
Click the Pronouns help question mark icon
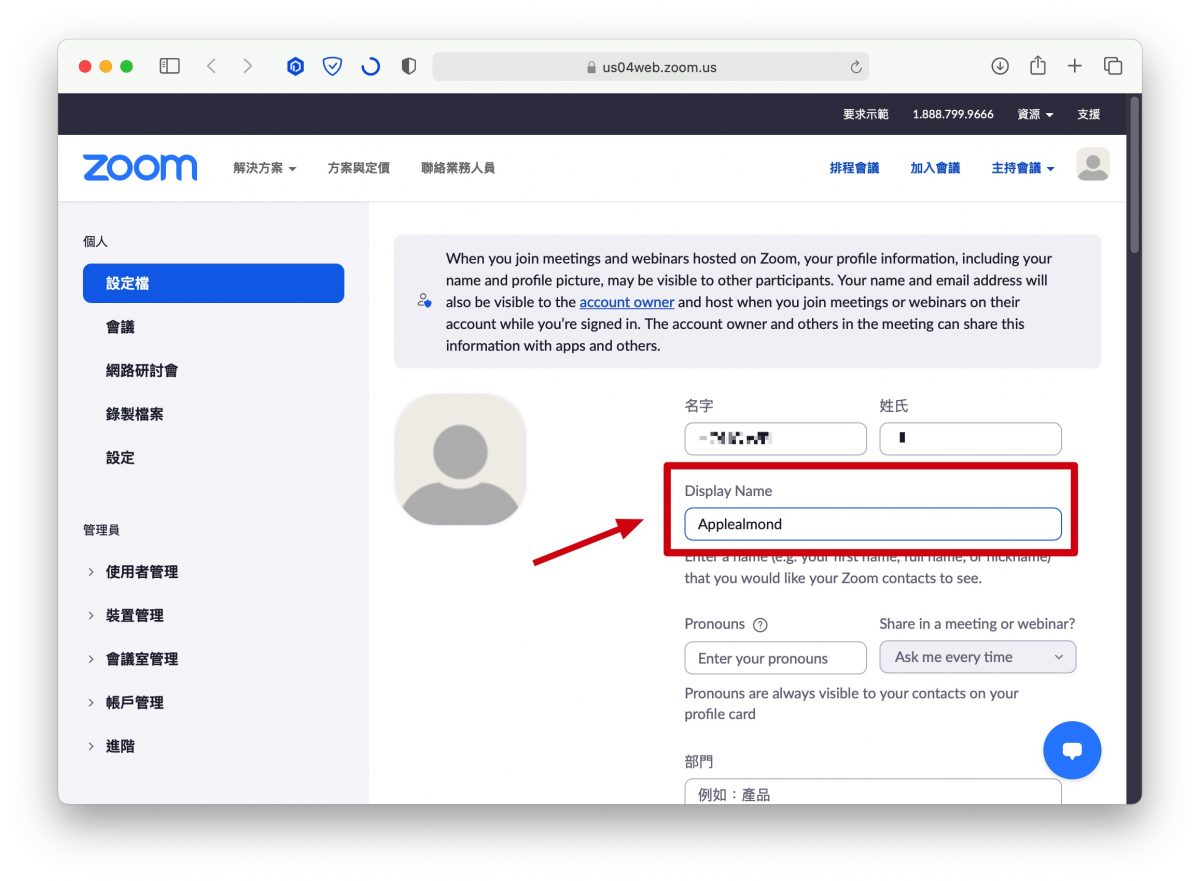point(760,625)
